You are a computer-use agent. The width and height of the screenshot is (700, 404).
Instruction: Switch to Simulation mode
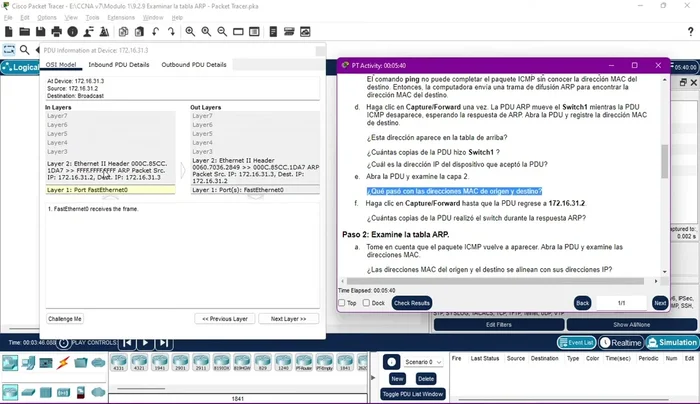(x=672, y=342)
